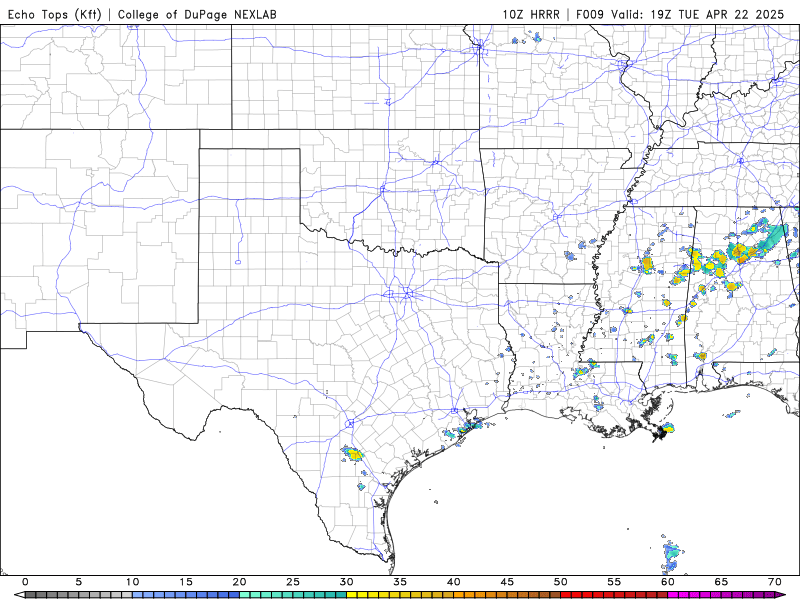Click the "F009 Valid: 19Z TUE APR 22 2025" text
This screenshot has height=600, width=800.
[680, 14]
